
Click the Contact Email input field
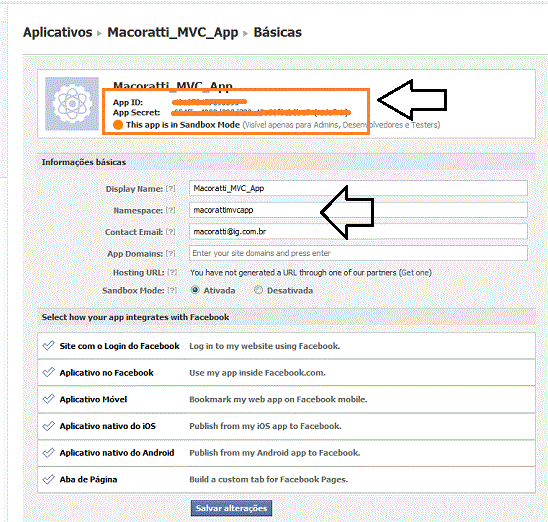(x=358, y=231)
